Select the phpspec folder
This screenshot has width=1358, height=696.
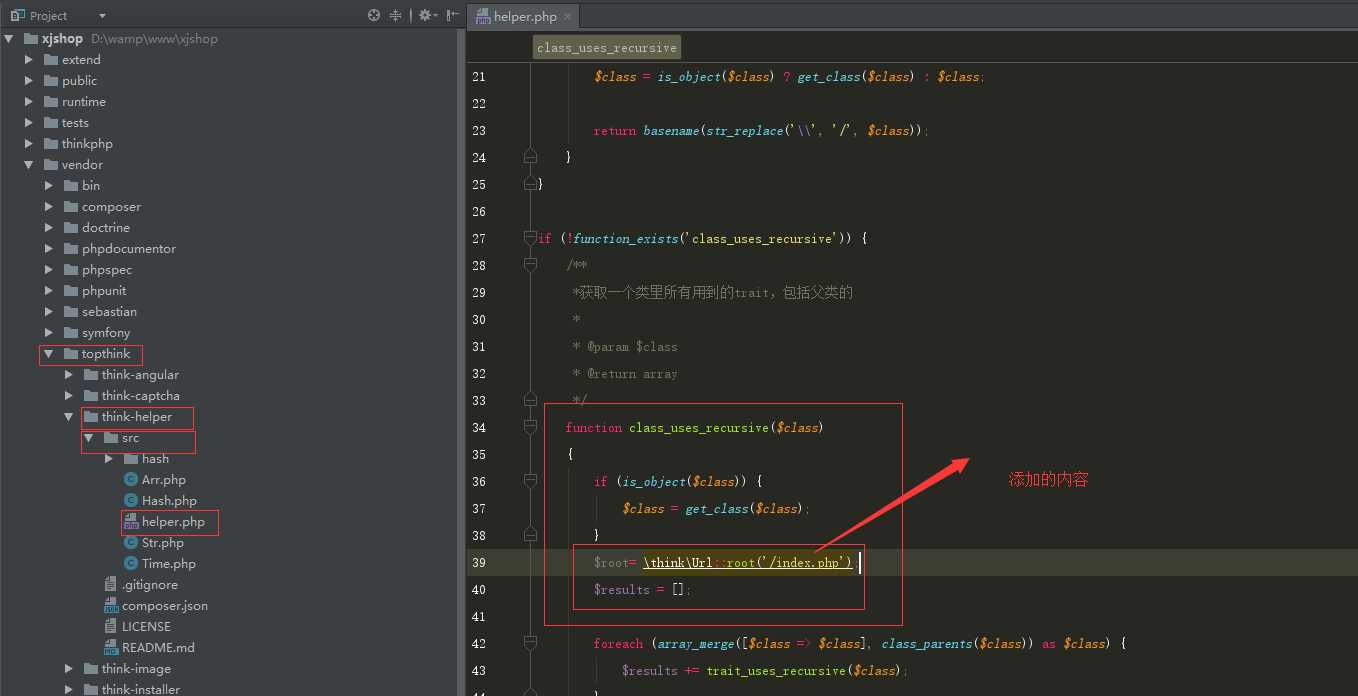[107, 270]
